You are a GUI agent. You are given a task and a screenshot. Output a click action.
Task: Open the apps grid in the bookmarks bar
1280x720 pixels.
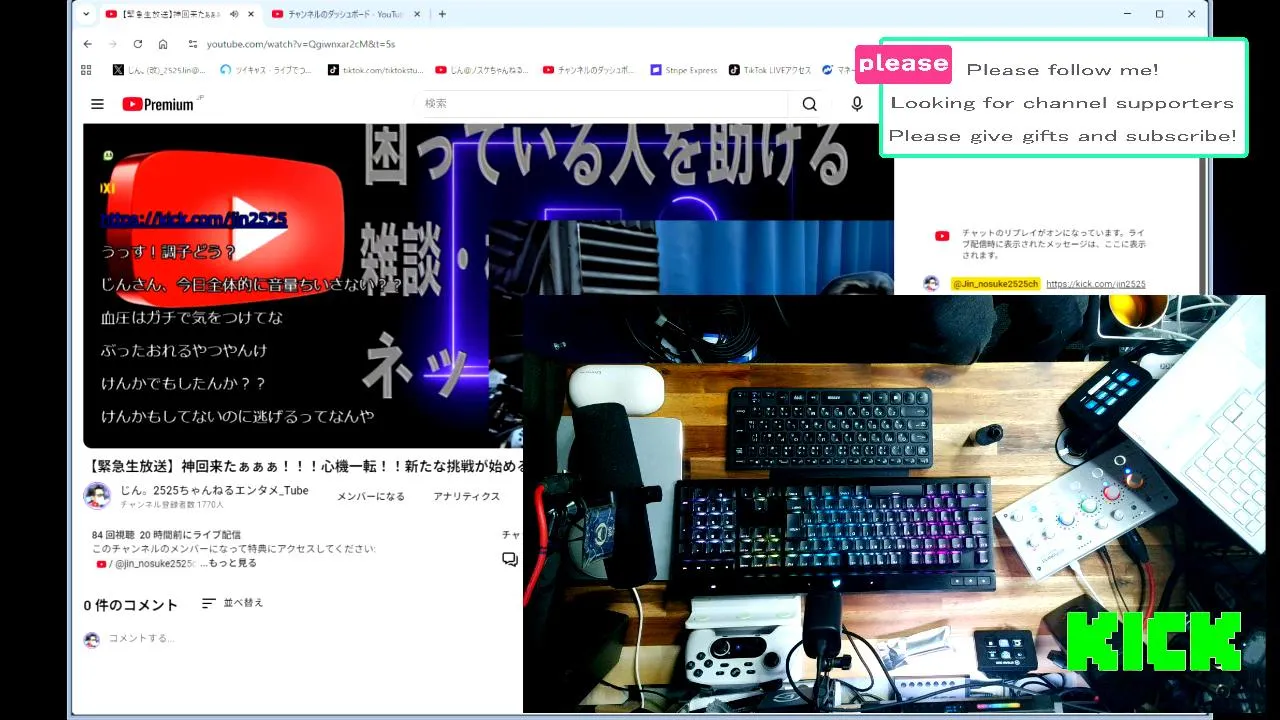pos(86,70)
